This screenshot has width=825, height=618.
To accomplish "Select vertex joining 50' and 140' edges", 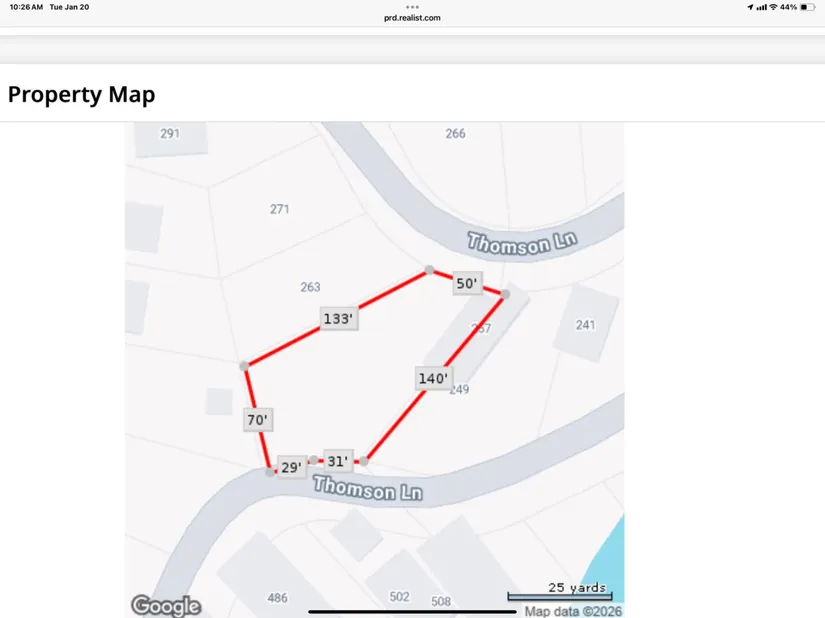I will (x=505, y=294).
